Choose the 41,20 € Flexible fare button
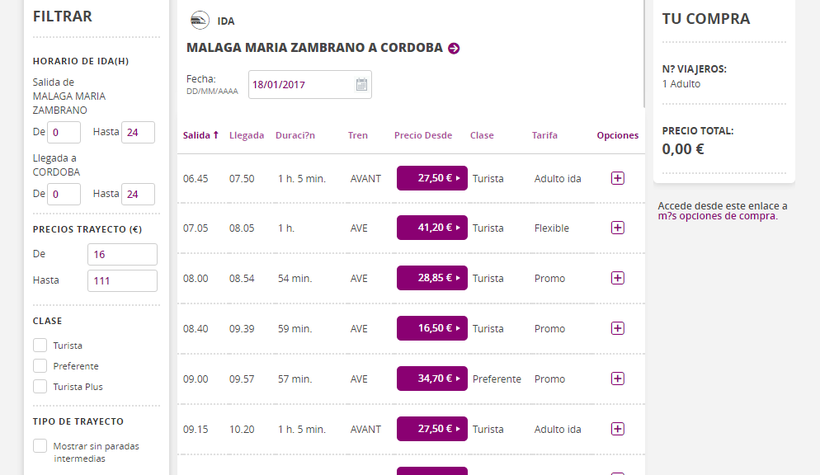820x475 pixels. (x=432, y=228)
